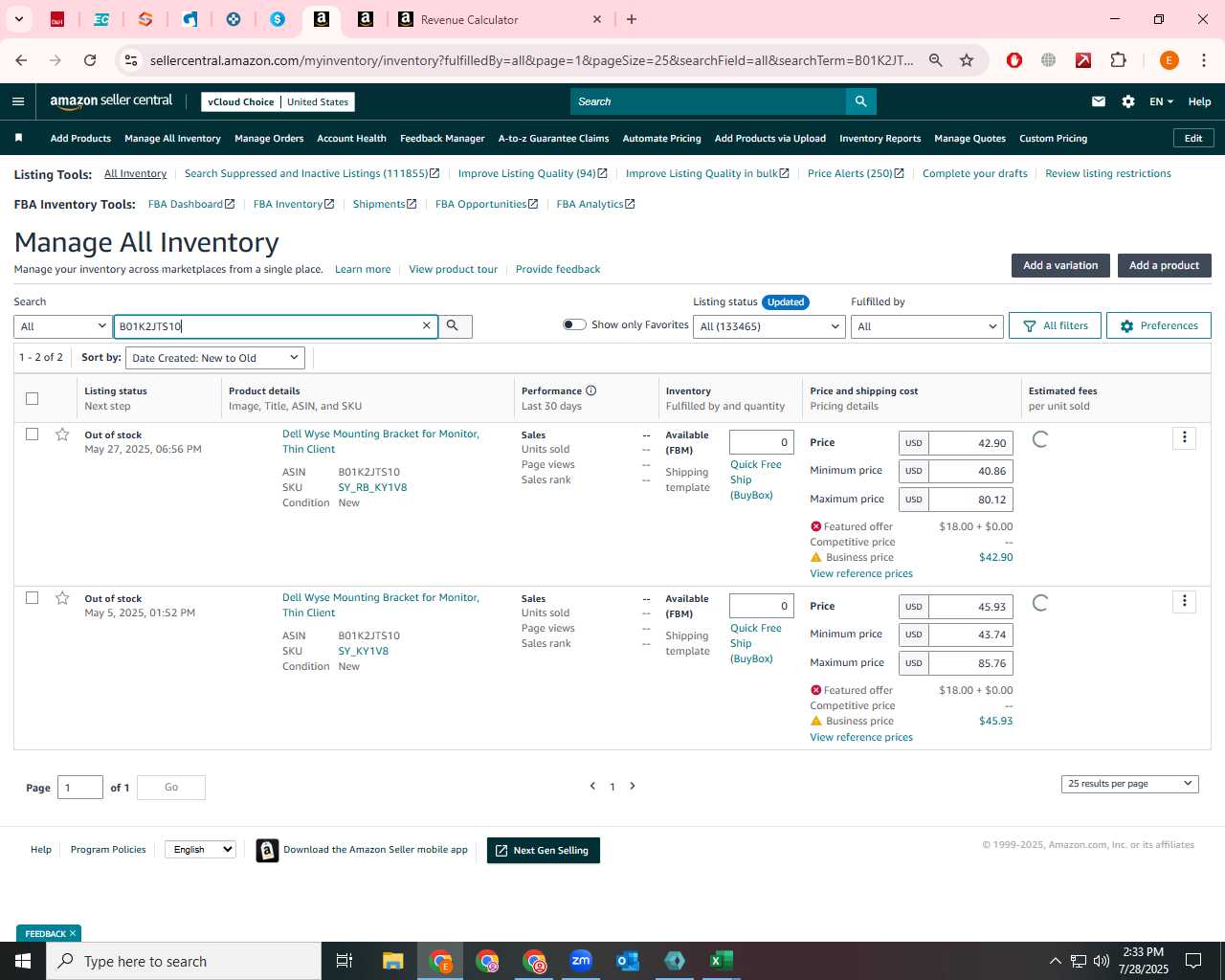Image resolution: width=1225 pixels, height=980 pixels.
Task: Open Chrome three-dot menu
Action: tap(1203, 60)
